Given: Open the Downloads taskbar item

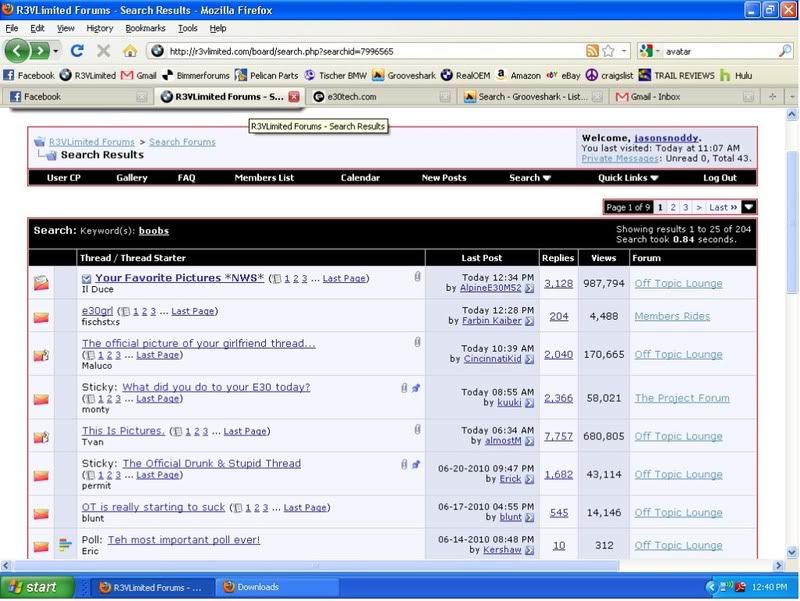Looking at the screenshot, I should (x=277, y=587).
